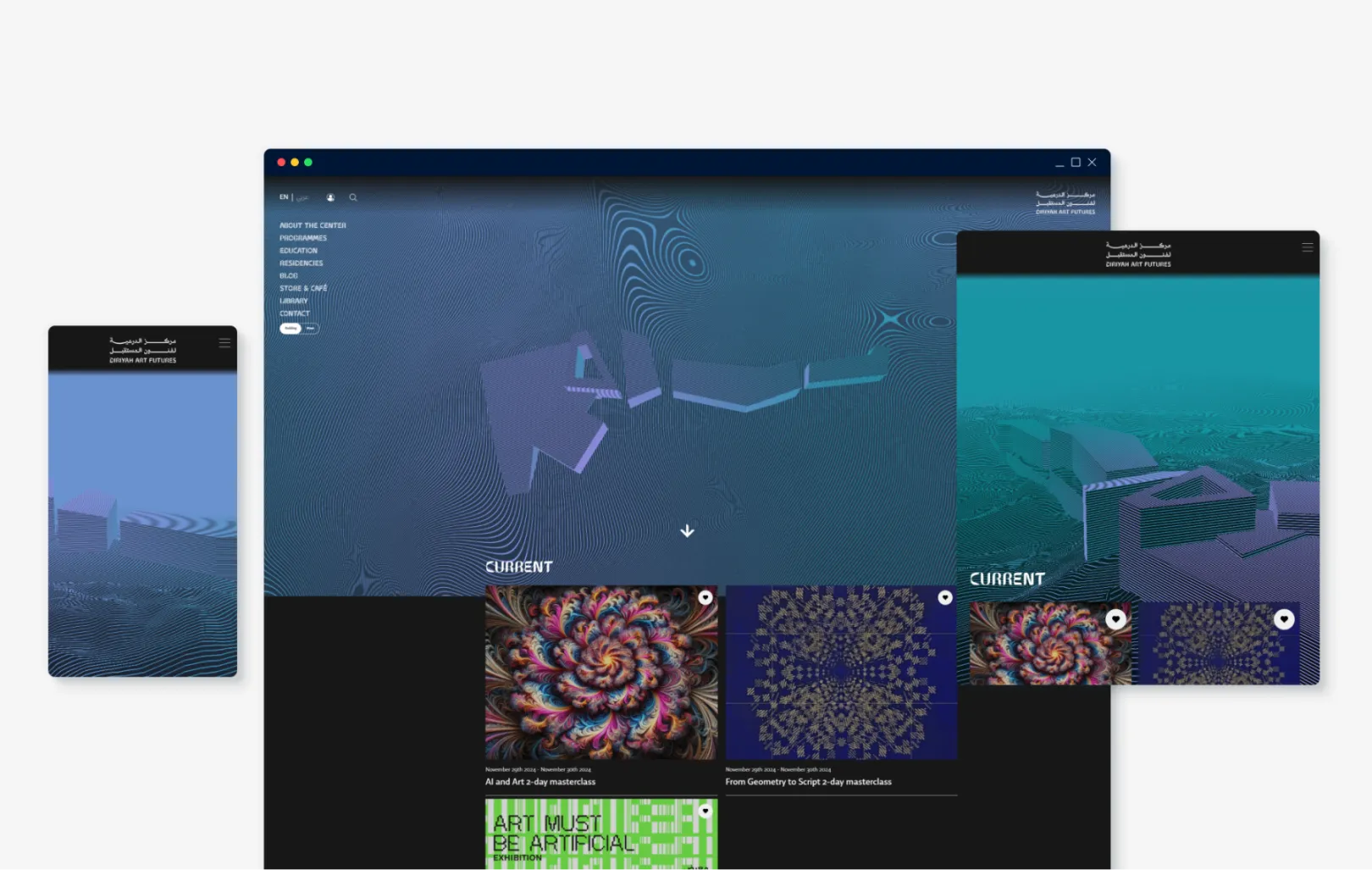
Task: Open the colorful fractal flower thumbnail
Action: [600, 673]
